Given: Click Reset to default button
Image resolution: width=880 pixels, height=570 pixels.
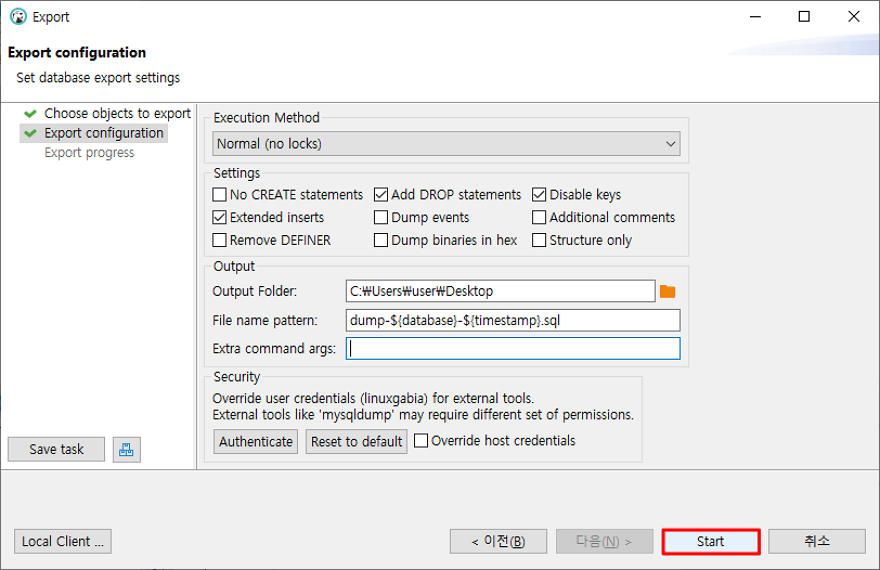Looking at the screenshot, I should tap(356, 442).
